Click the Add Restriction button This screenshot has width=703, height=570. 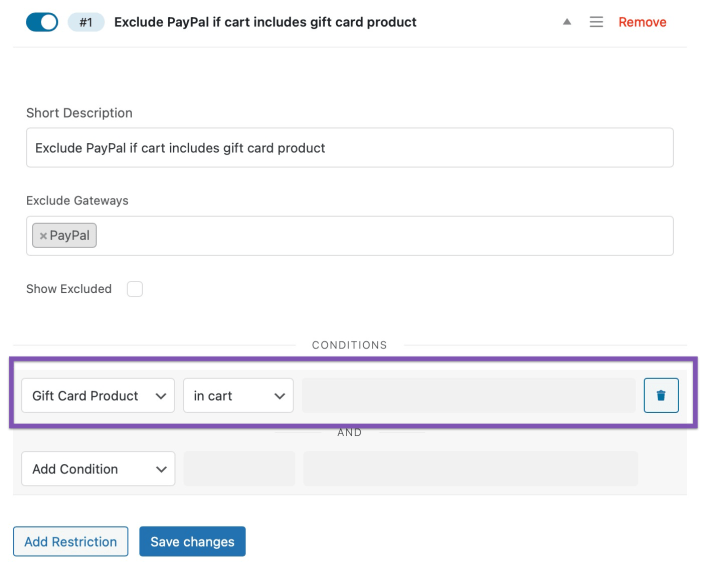click(x=70, y=541)
